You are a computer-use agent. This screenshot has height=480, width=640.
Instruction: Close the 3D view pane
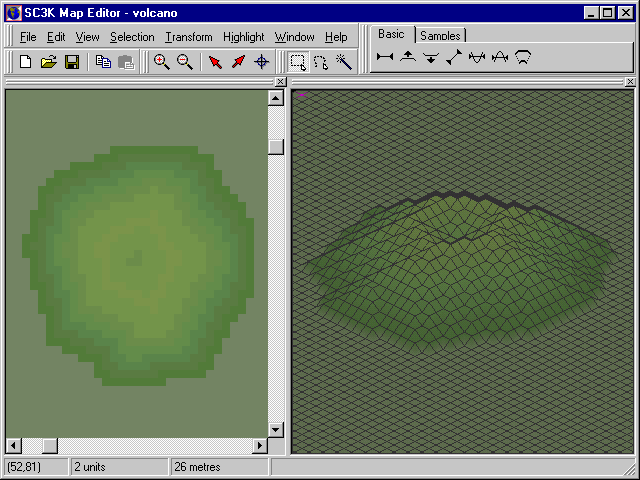coord(630,82)
